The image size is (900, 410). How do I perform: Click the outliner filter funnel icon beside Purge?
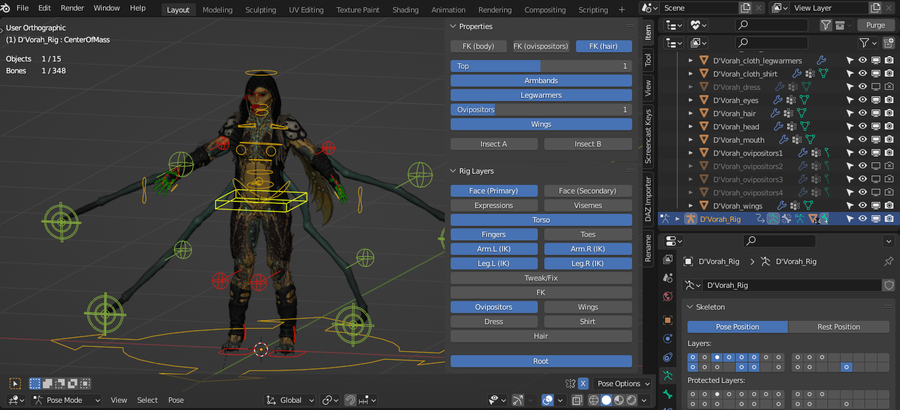tap(826, 25)
